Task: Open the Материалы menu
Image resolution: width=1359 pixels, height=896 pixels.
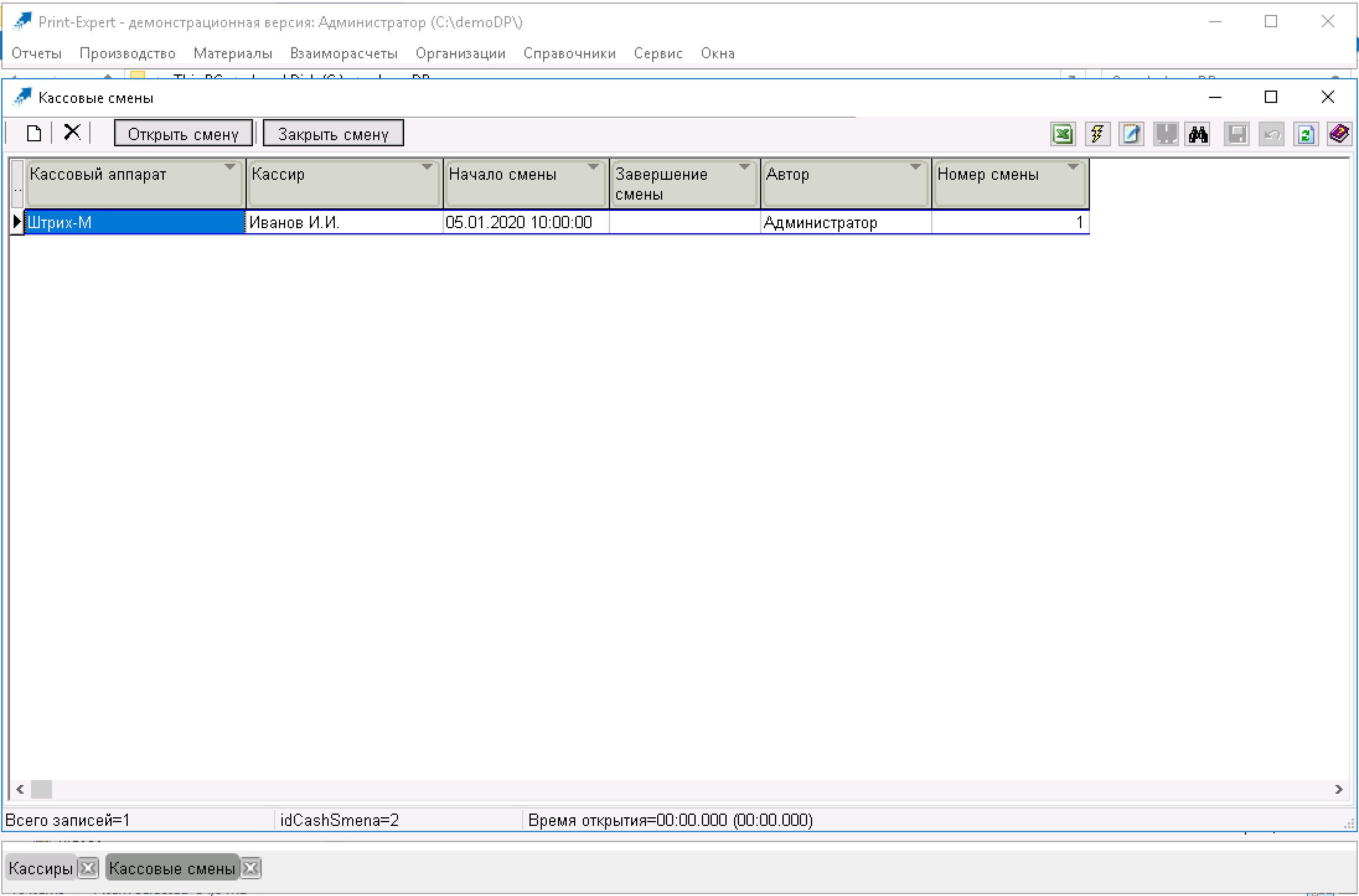Action: (232, 53)
